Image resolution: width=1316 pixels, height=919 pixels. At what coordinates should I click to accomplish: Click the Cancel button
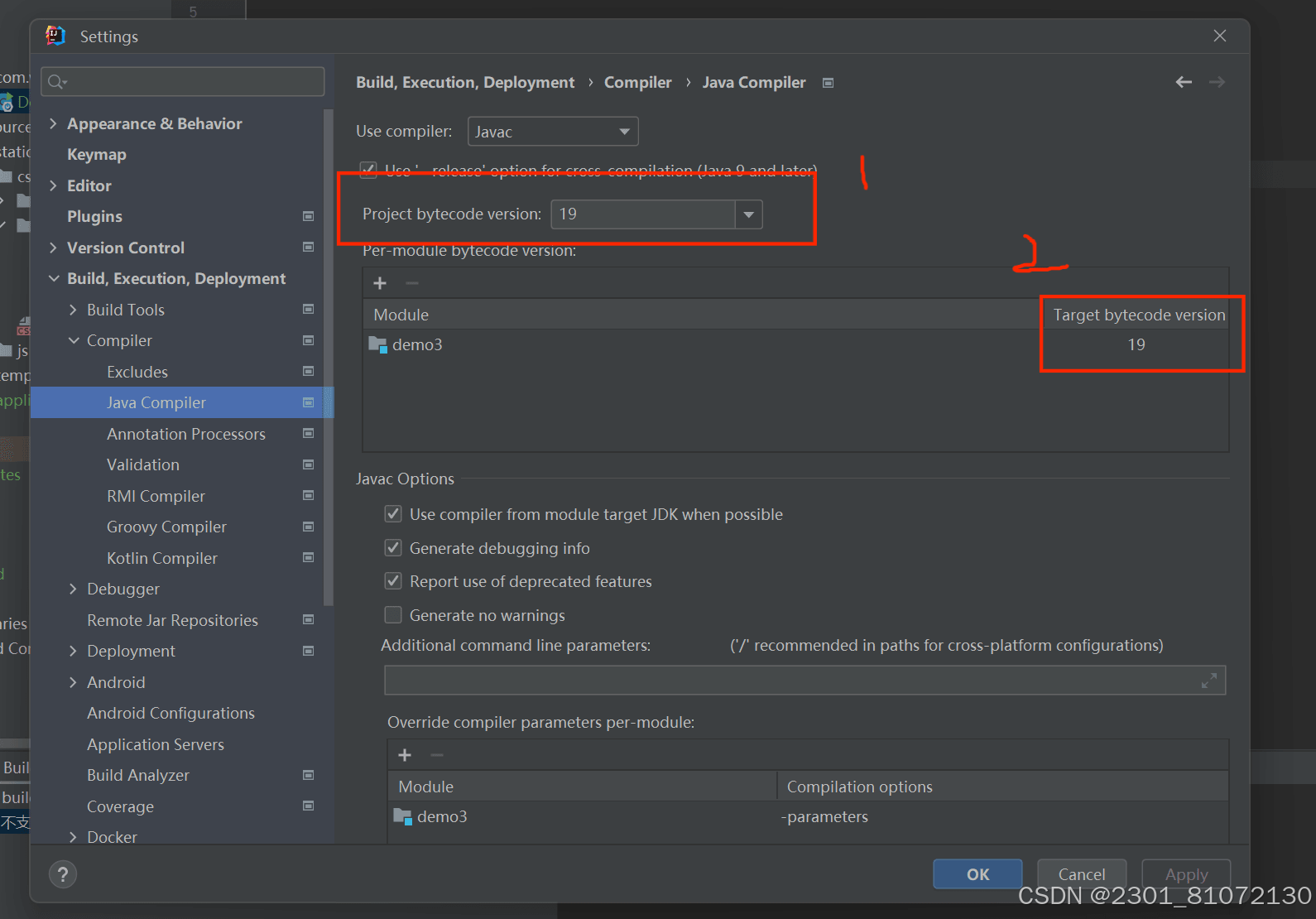pyautogui.click(x=1082, y=874)
